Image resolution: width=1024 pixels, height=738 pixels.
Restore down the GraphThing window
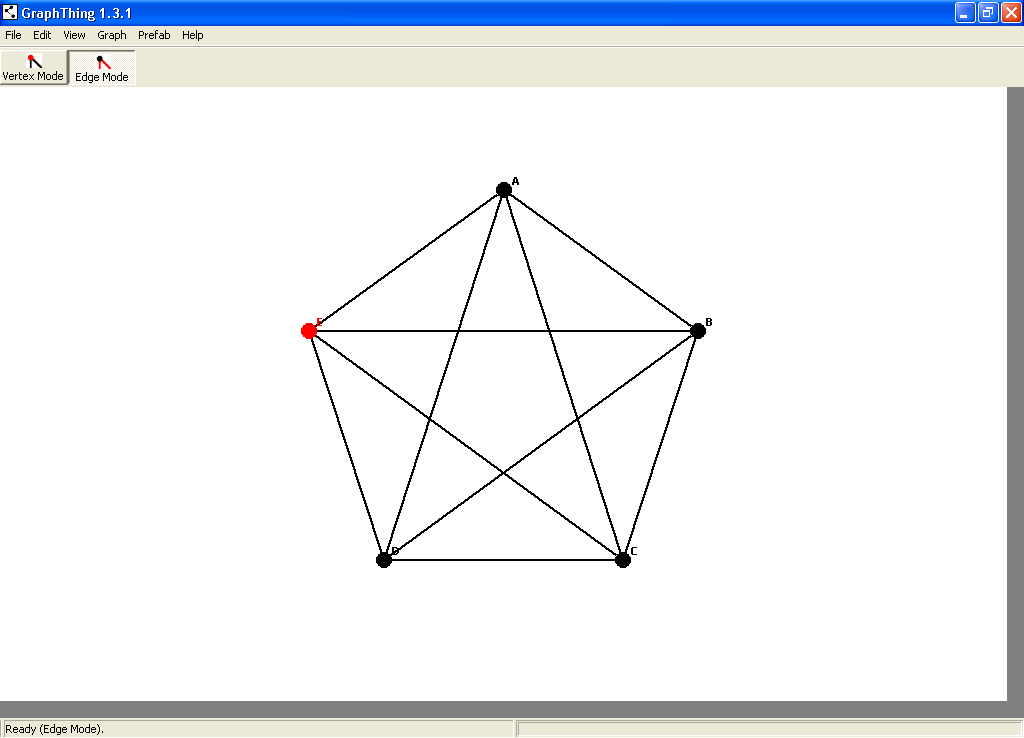click(x=988, y=13)
